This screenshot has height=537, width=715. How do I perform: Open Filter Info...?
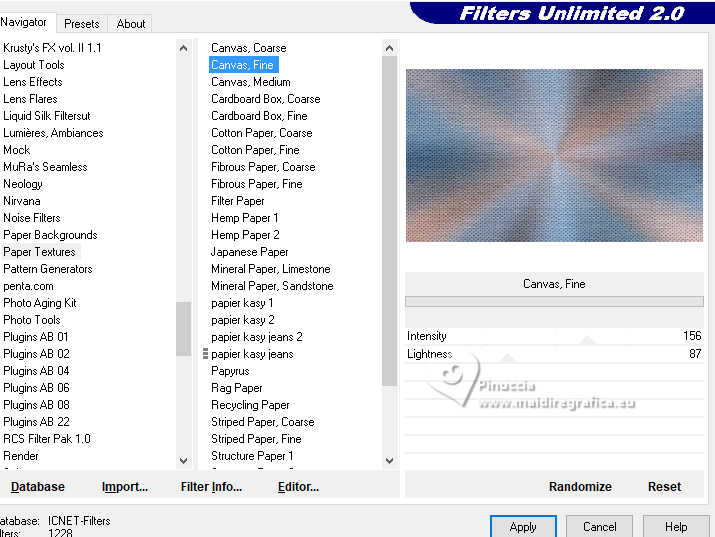(211, 486)
